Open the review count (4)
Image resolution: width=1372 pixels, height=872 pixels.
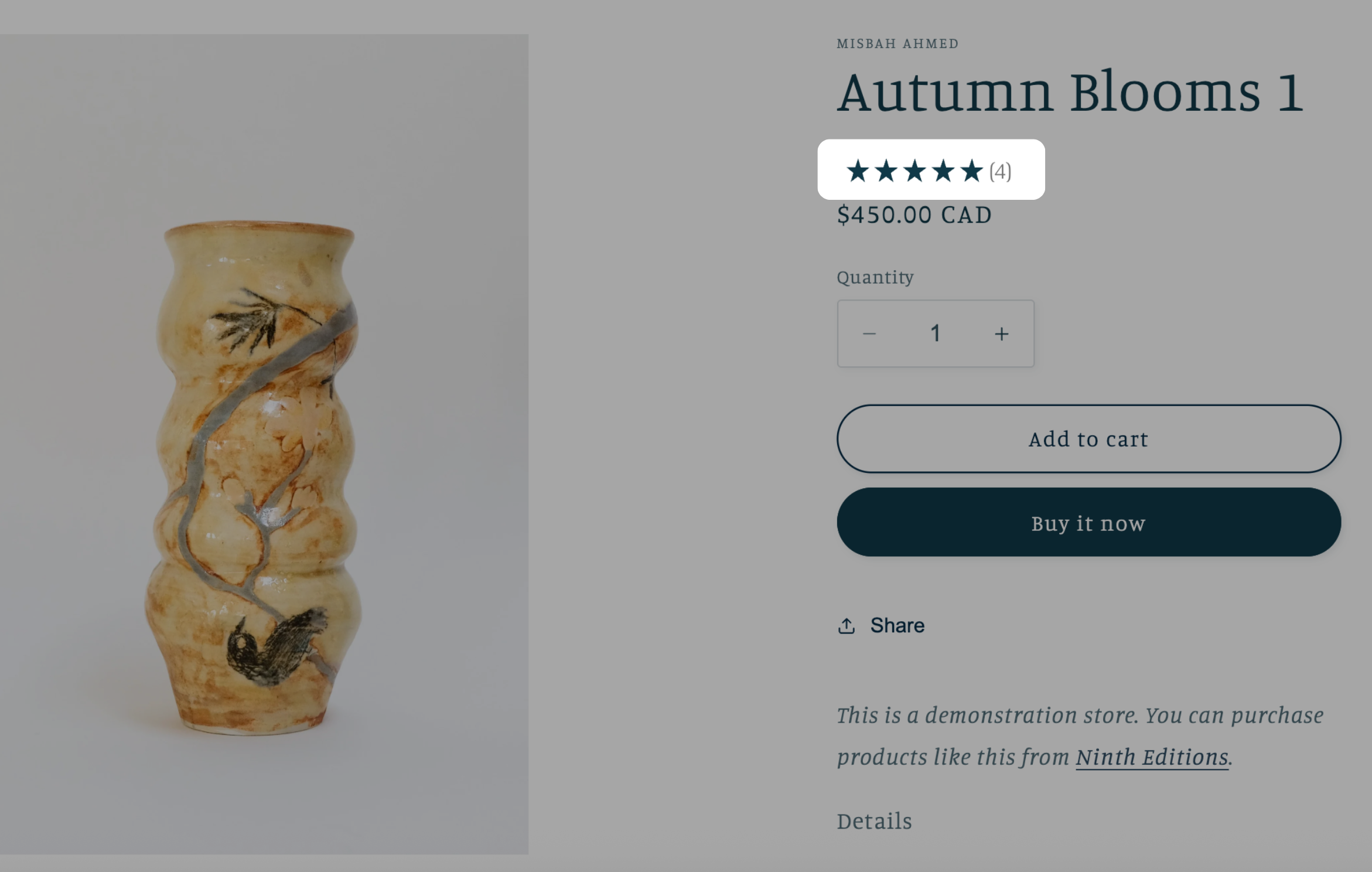1001,172
